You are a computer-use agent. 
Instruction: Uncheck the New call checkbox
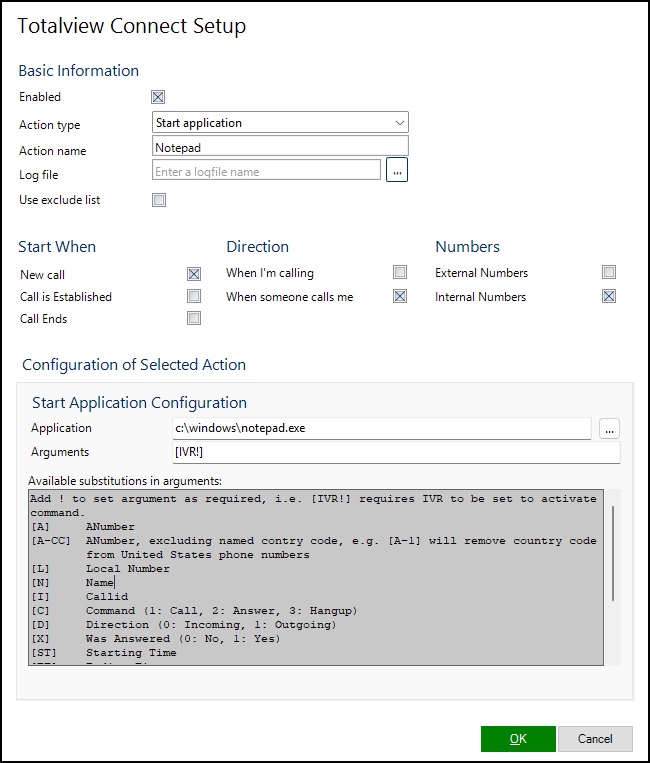click(194, 274)
